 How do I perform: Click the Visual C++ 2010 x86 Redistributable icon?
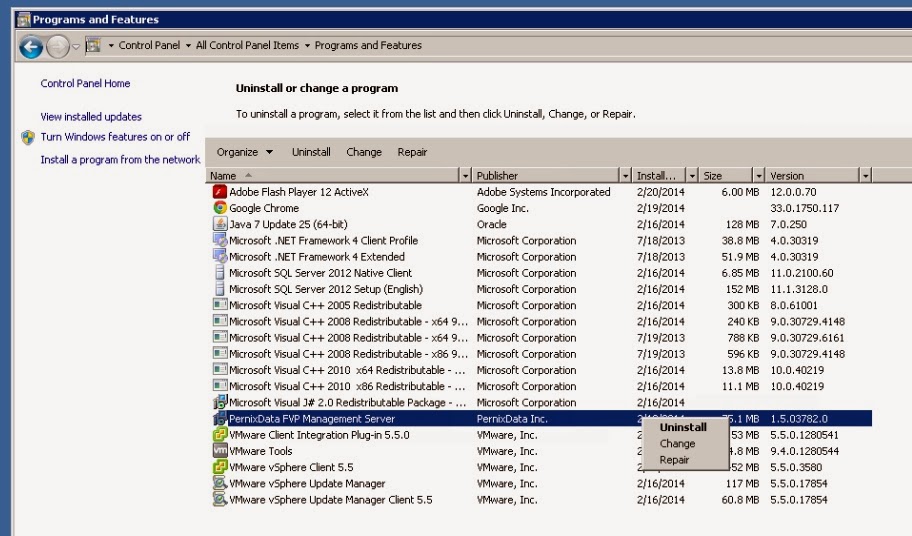point(219,386)
